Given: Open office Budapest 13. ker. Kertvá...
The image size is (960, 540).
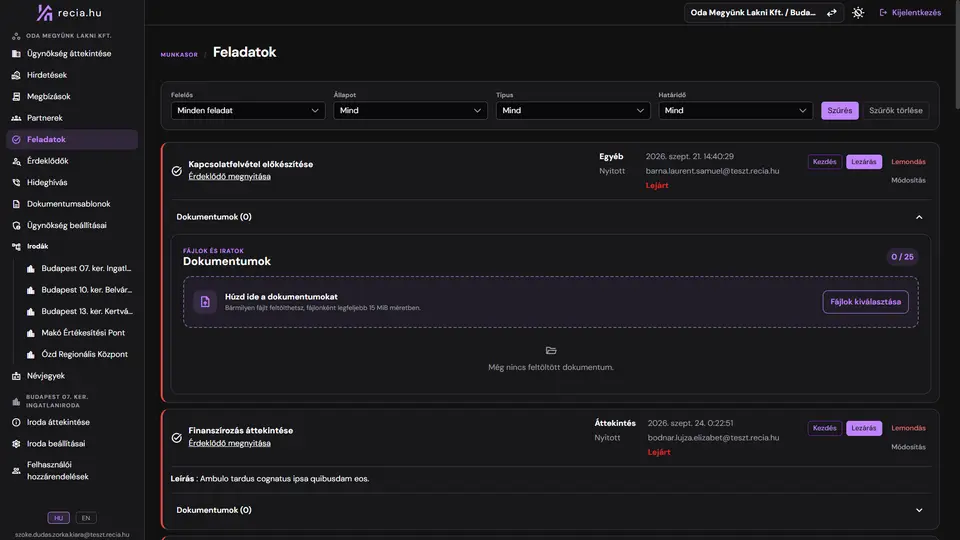Looking at the screenshot, I should click(79, 311).
